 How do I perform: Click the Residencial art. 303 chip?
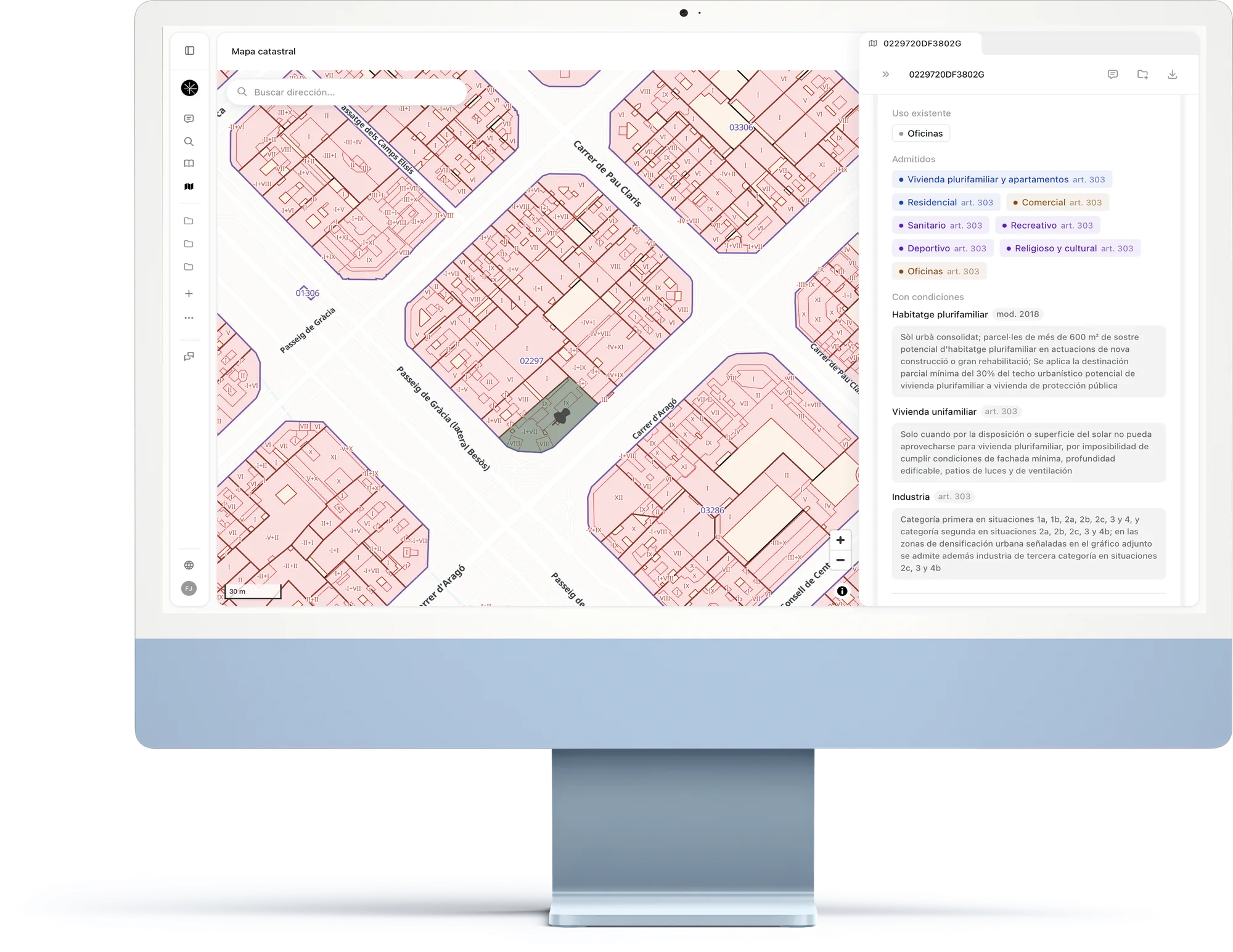pos(946,202)
